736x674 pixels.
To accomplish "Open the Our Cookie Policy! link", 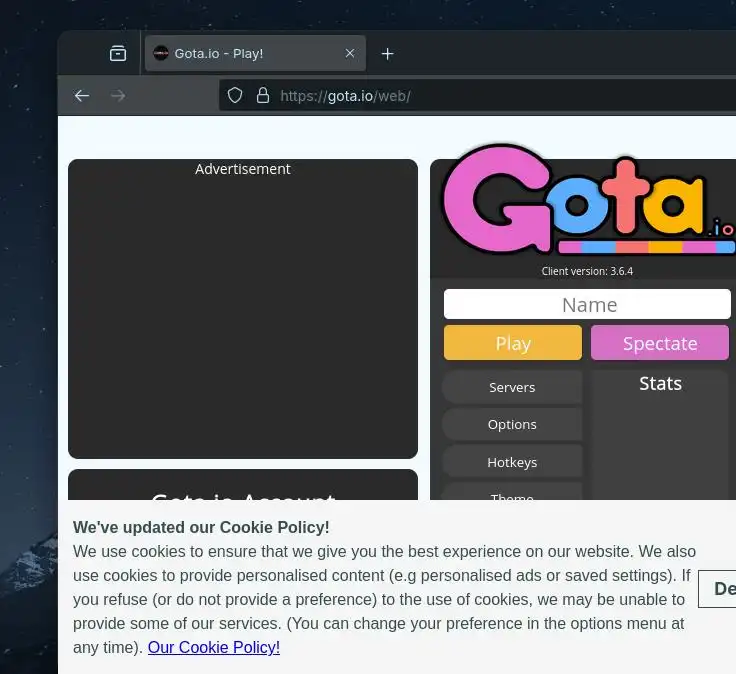I will (214, 647).
